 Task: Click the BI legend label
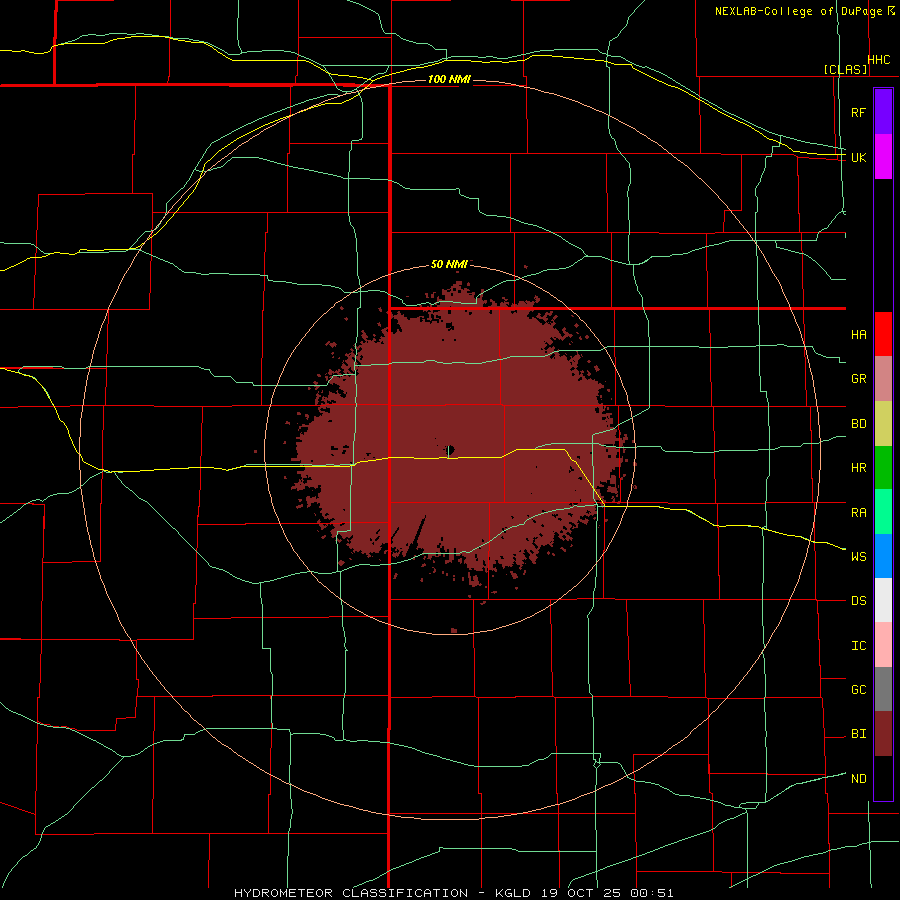858,734
